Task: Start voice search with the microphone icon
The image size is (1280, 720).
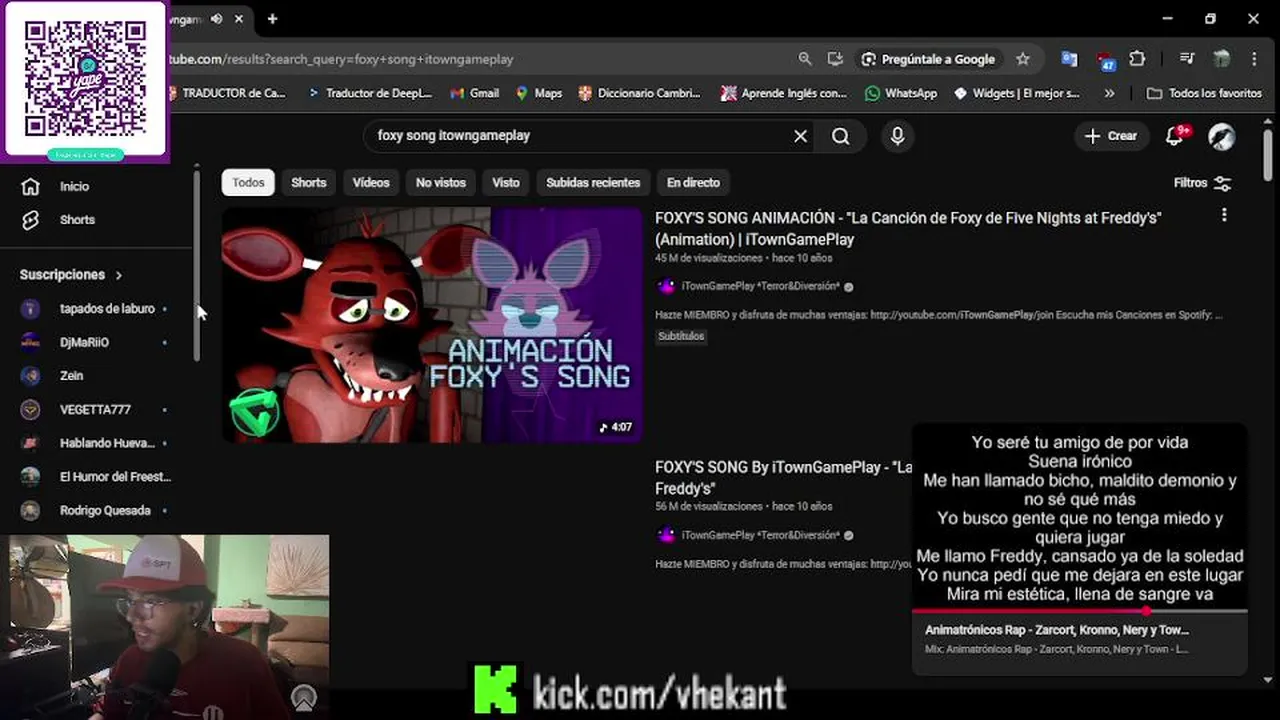Action: (897, 136)
